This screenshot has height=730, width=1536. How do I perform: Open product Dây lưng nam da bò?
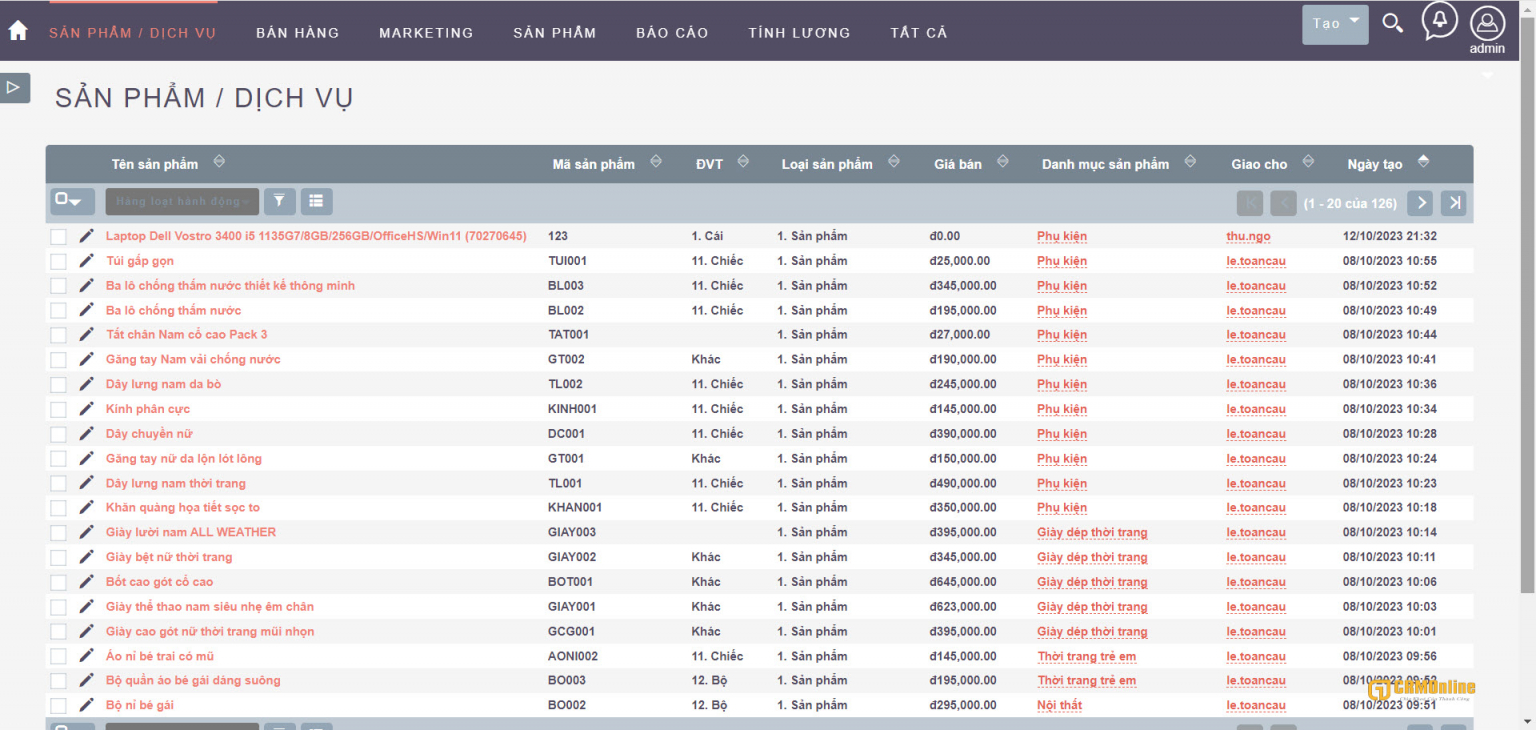[x=163, y=384]
